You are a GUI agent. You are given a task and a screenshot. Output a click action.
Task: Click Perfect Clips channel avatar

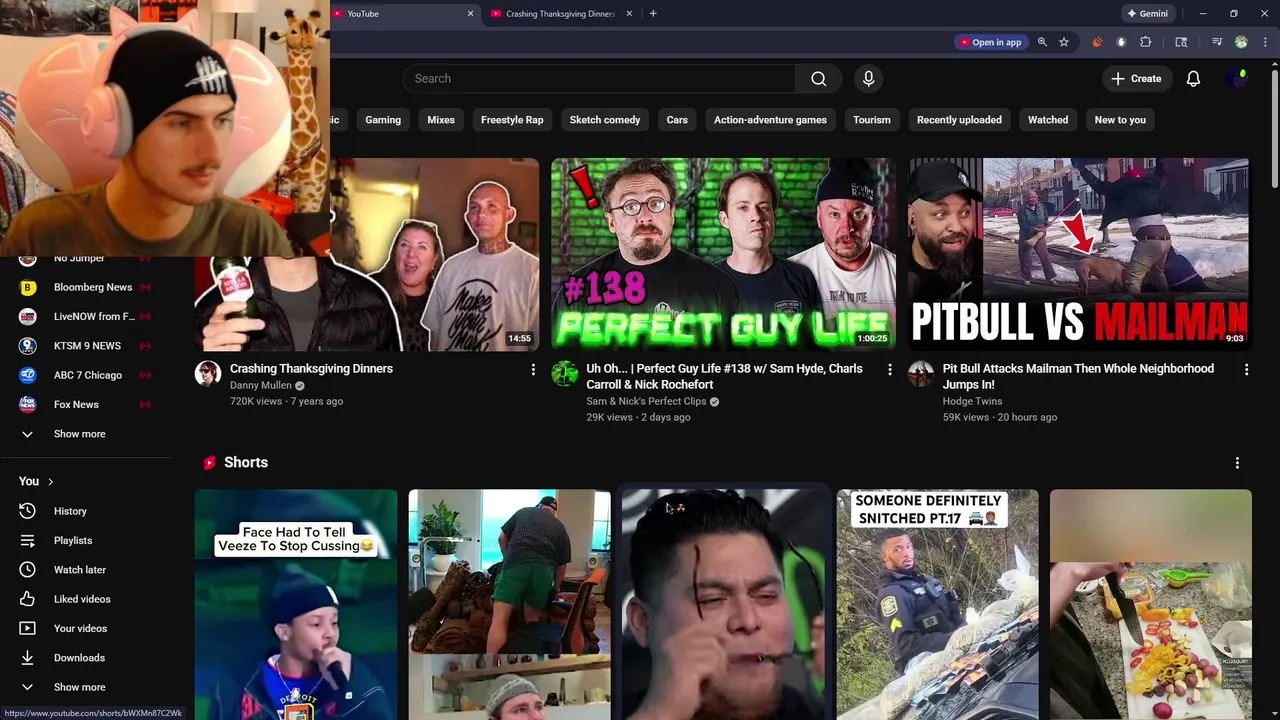pos(565,374)
